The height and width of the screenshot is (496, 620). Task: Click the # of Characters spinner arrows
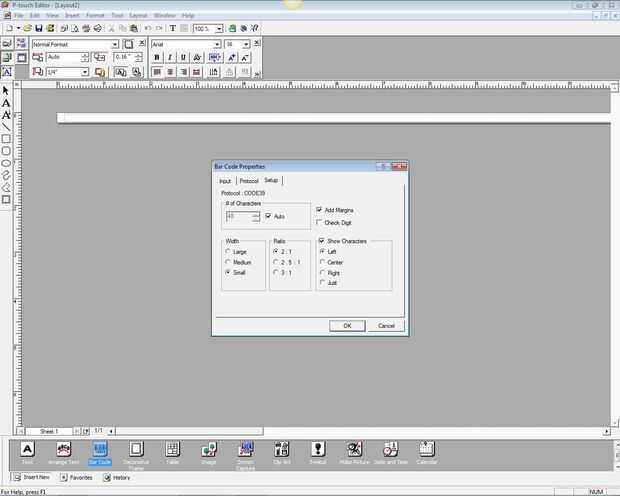coord(255,216)
